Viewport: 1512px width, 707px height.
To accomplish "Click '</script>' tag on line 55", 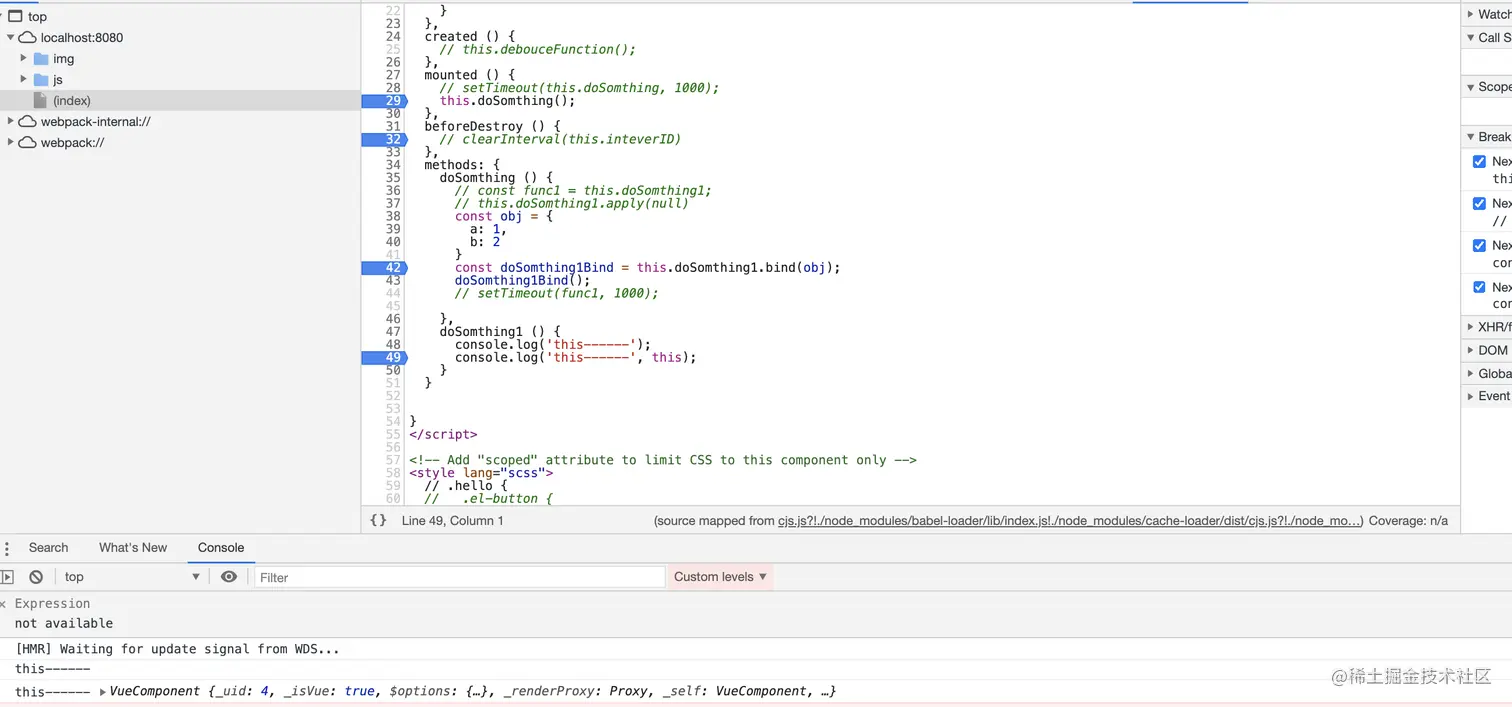I will coord(443,434).
